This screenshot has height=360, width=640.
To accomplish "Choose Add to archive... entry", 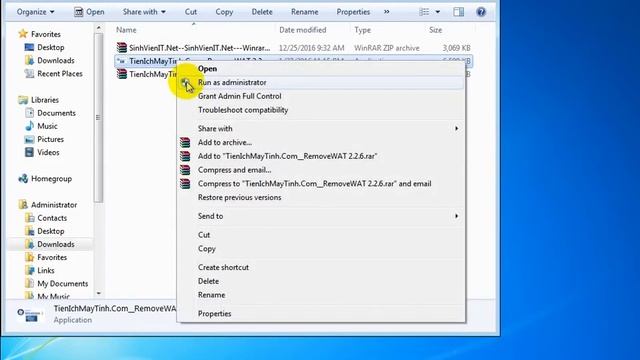I will (x=321, y=142).
